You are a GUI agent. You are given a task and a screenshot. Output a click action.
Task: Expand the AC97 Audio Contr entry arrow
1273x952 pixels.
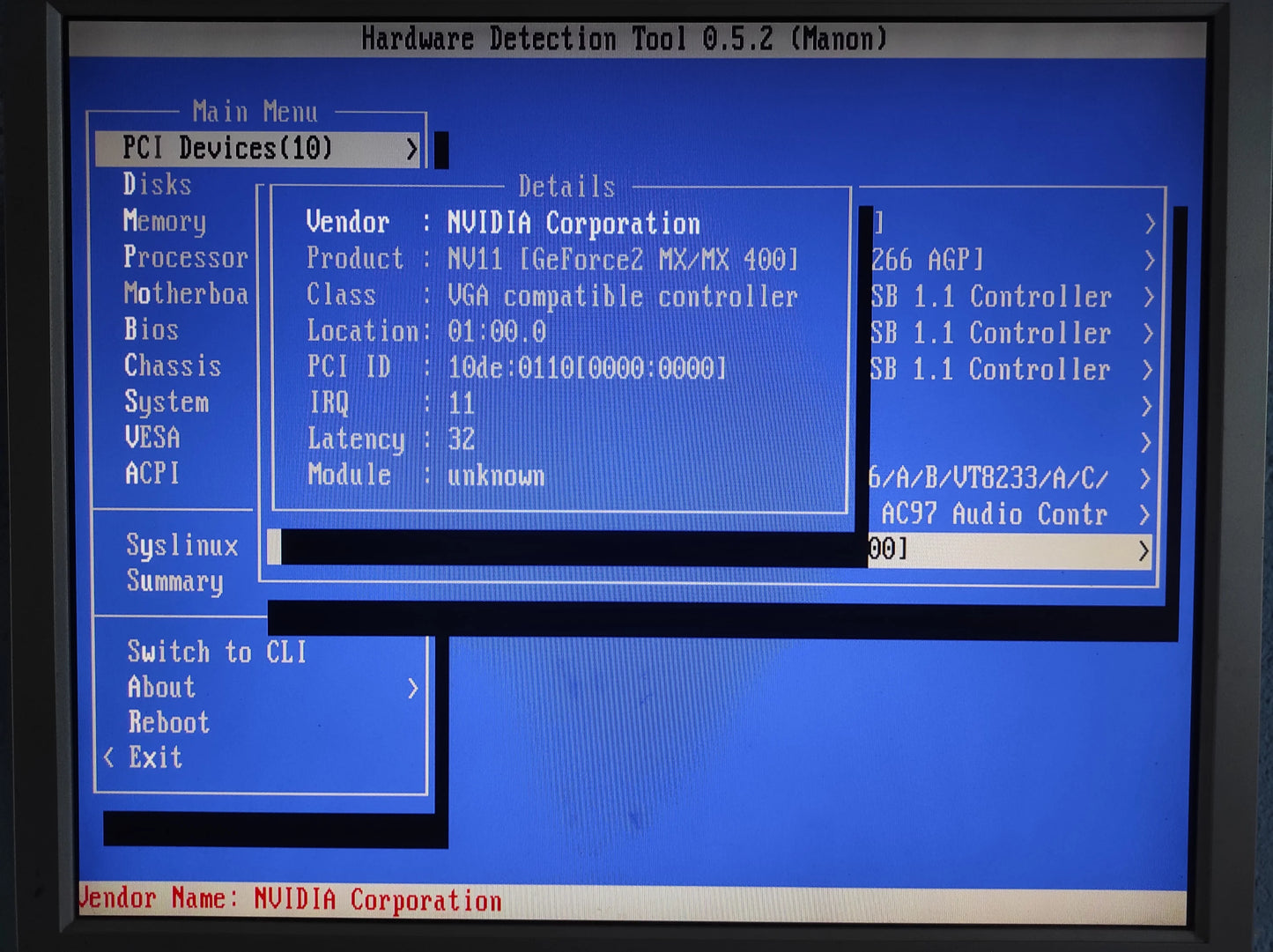pyautogui.click(x=1144, y=514)
